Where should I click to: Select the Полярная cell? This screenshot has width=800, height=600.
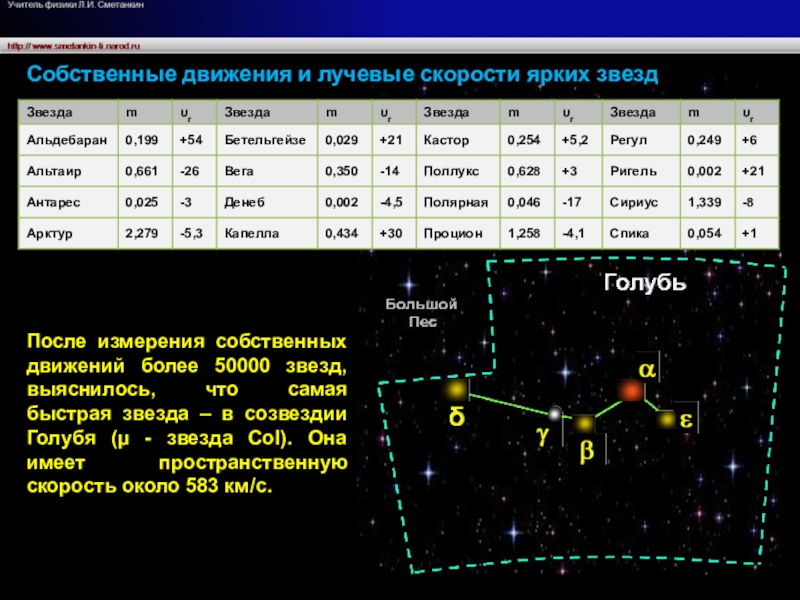coord(458,202)
